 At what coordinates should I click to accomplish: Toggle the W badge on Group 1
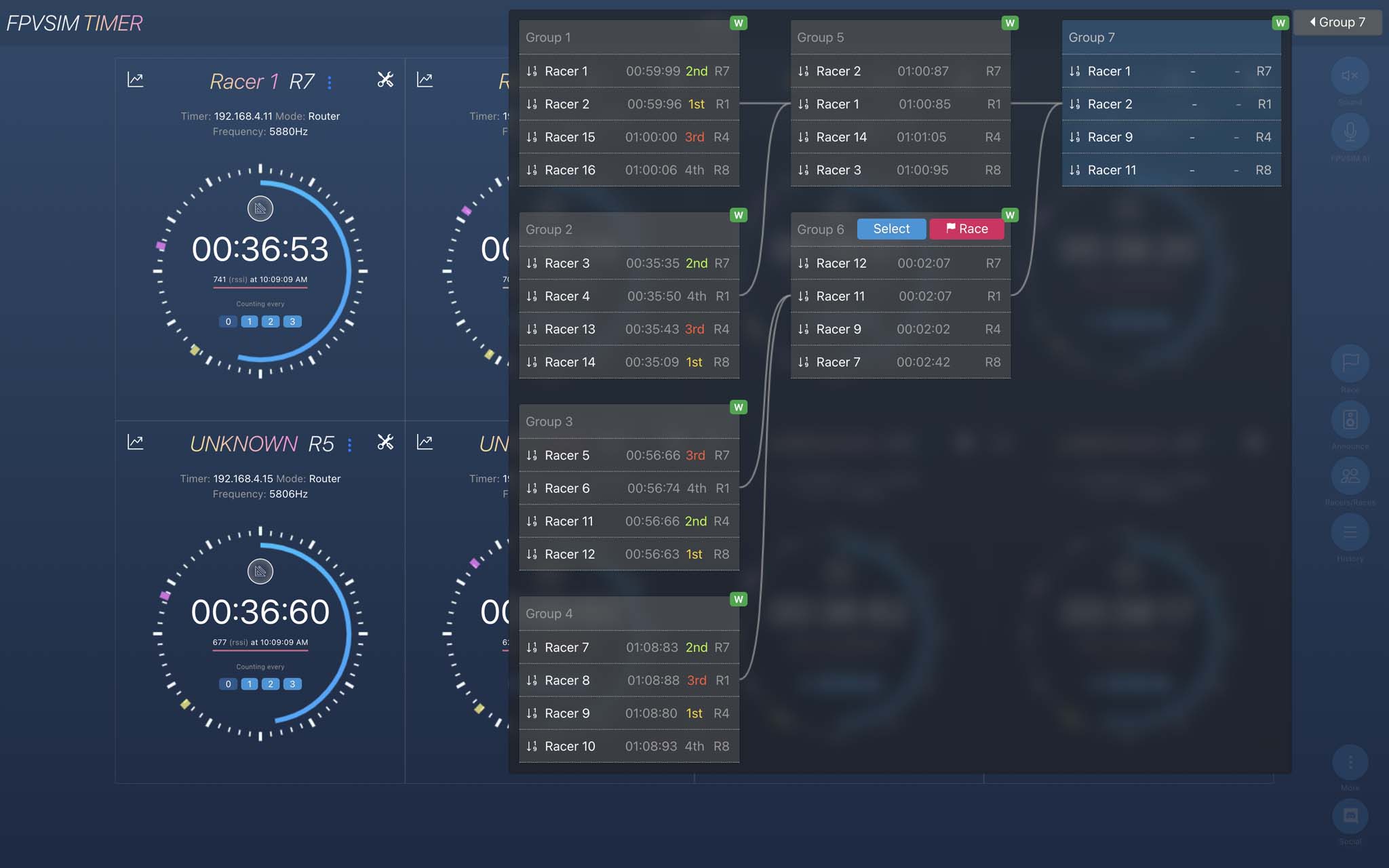739,23
